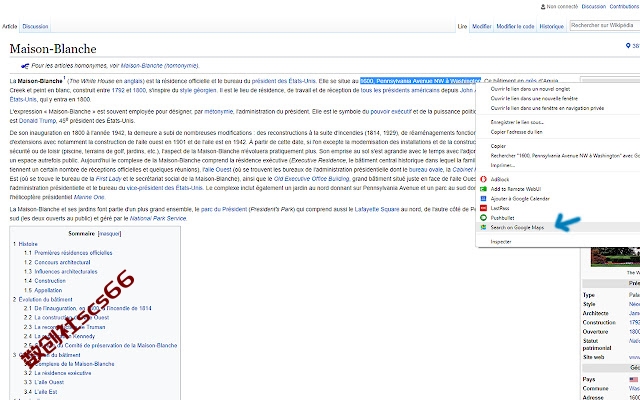Open the Lafayette Square link
The image size is (640, 400).
377,209
